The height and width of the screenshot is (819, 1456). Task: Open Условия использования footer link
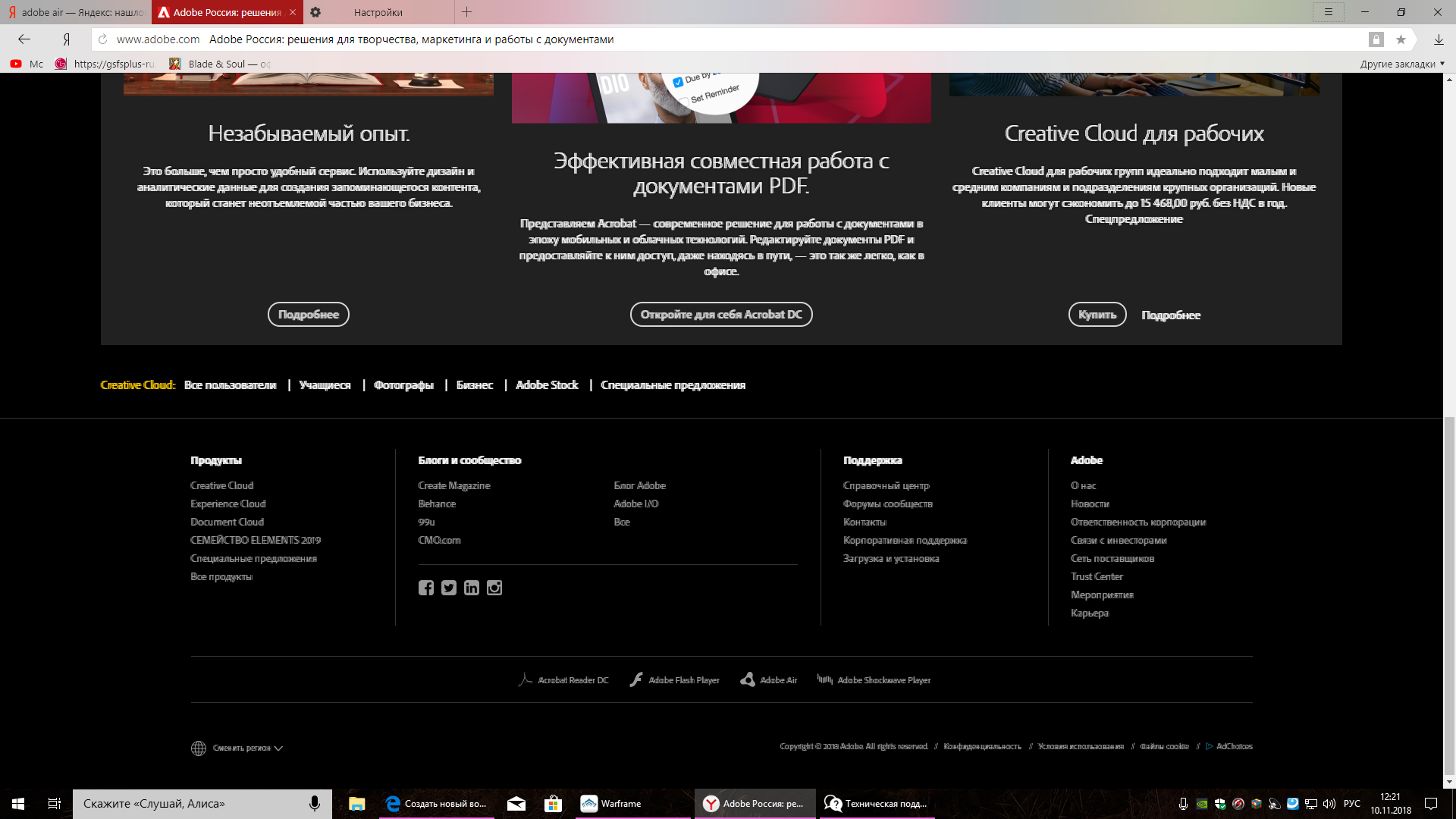[x=1081, y=746]
